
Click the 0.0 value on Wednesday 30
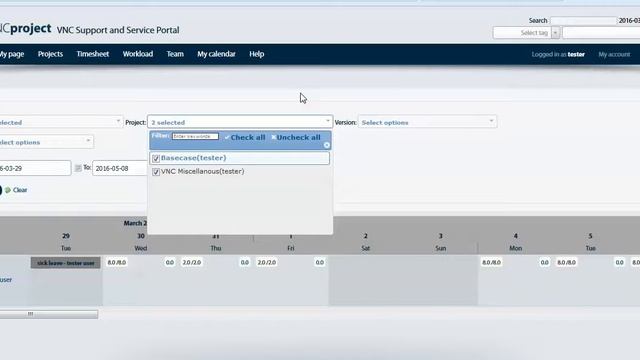[170, 262]
